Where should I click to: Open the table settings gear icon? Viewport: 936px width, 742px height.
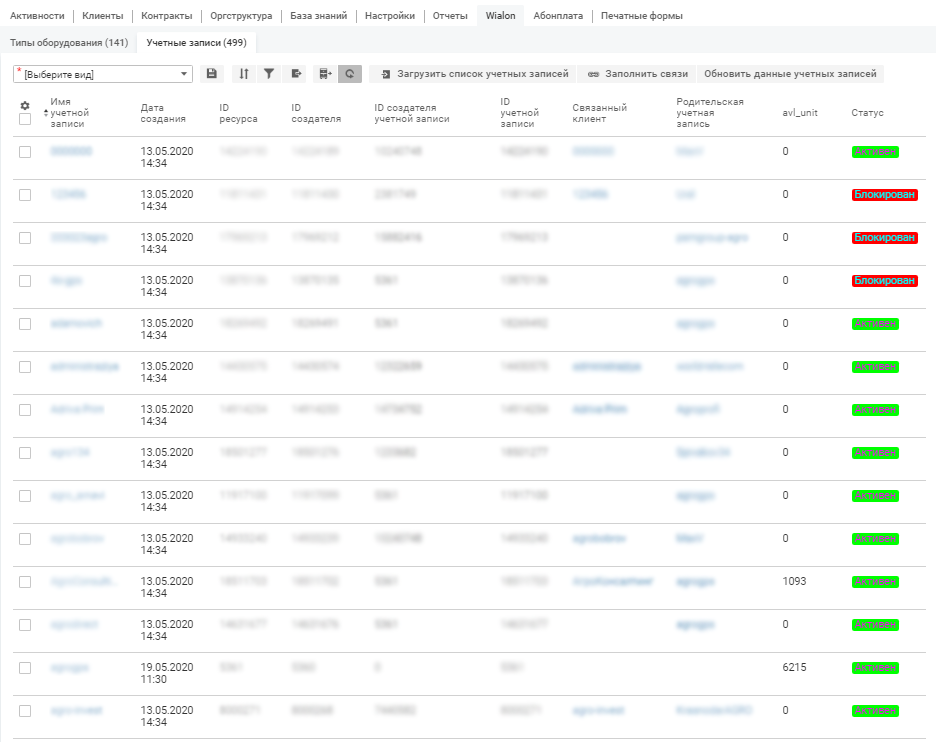tap(25, 105)
